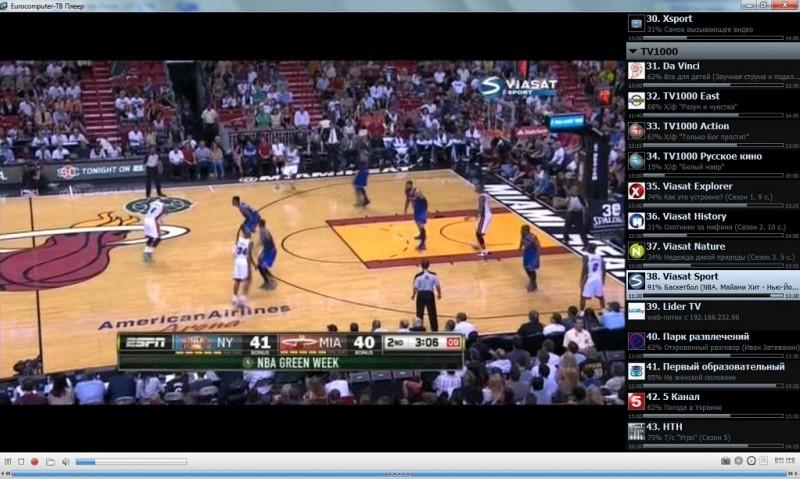Click the Xsport channel logo icon
800x479 pixels.
tap(636, 23)
